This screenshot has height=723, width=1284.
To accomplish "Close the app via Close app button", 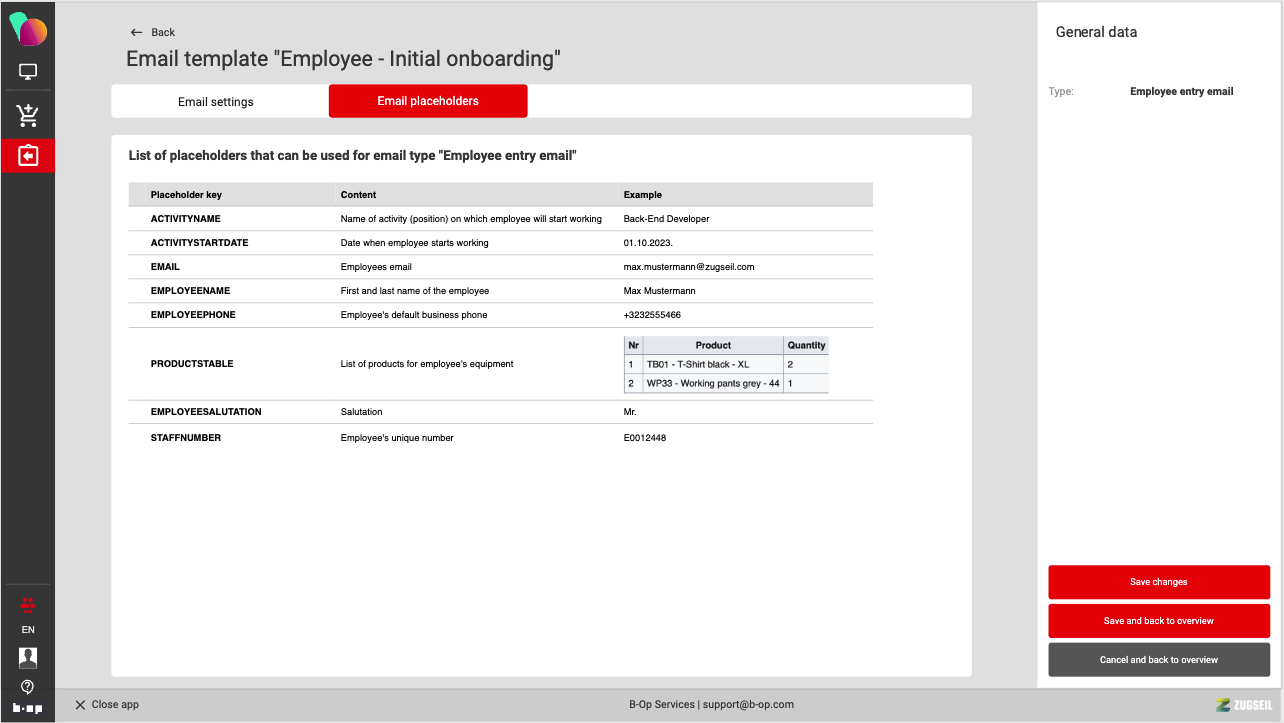I will click(107, 705).
